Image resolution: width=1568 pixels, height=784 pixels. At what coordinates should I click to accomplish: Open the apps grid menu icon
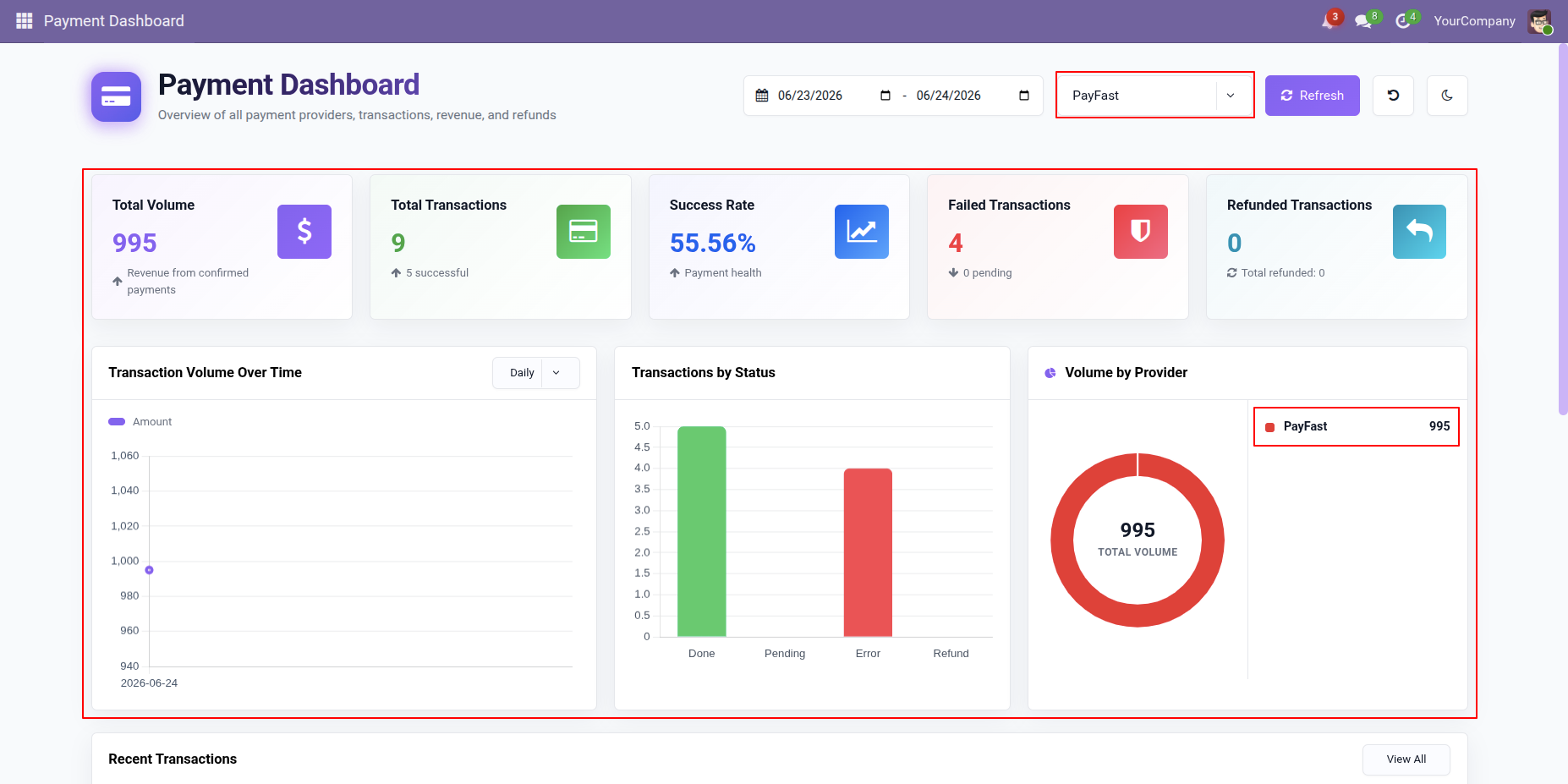point(24,20)
